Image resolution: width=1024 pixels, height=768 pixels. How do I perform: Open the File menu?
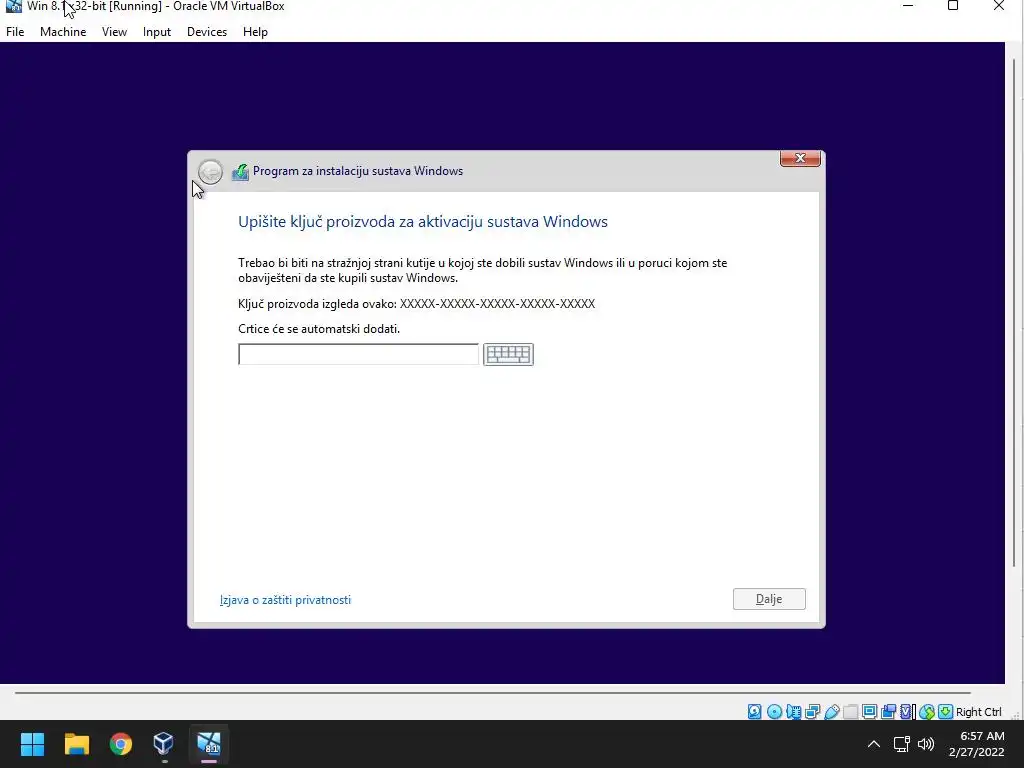point(15,31)
